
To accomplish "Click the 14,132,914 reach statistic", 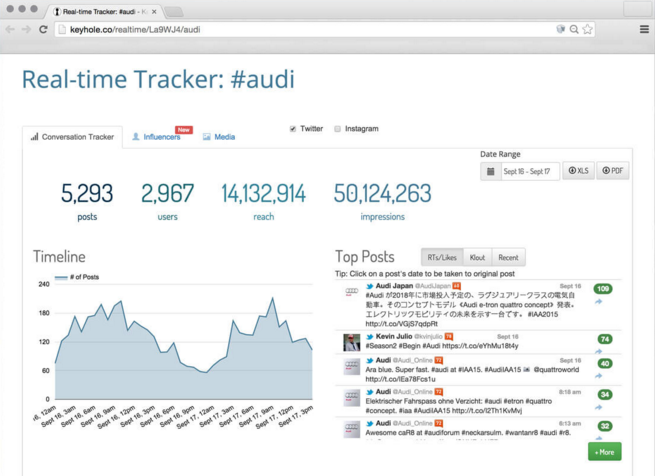I will coord(264,201).
